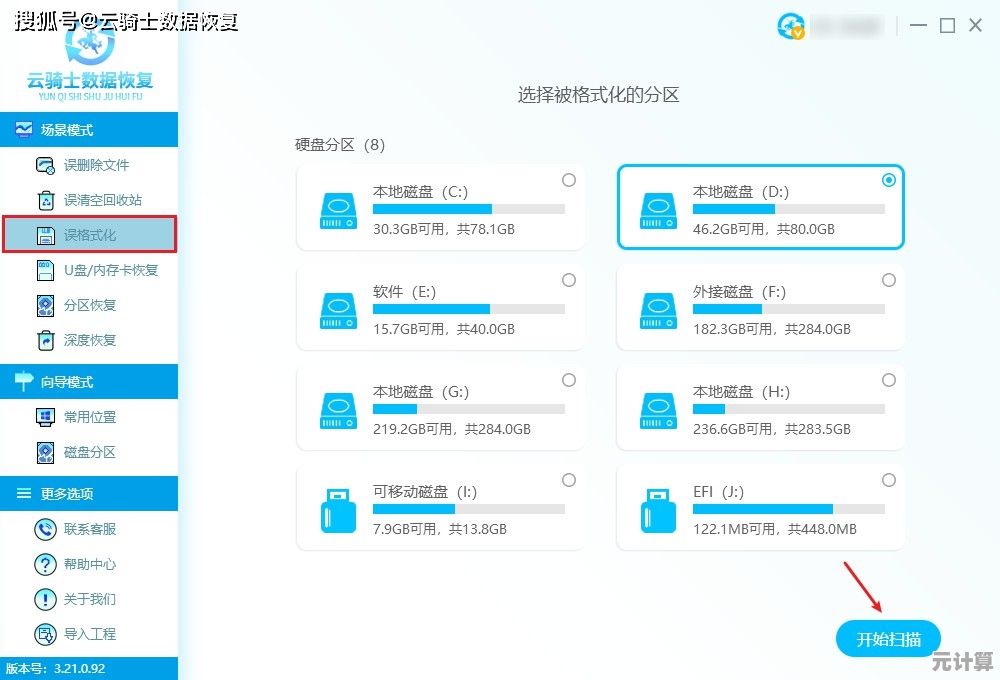The image size is (1000, 680).
Task: Click the usage bar of EFI (J:)
Action: pyautogui.click(x=789, y=508)
